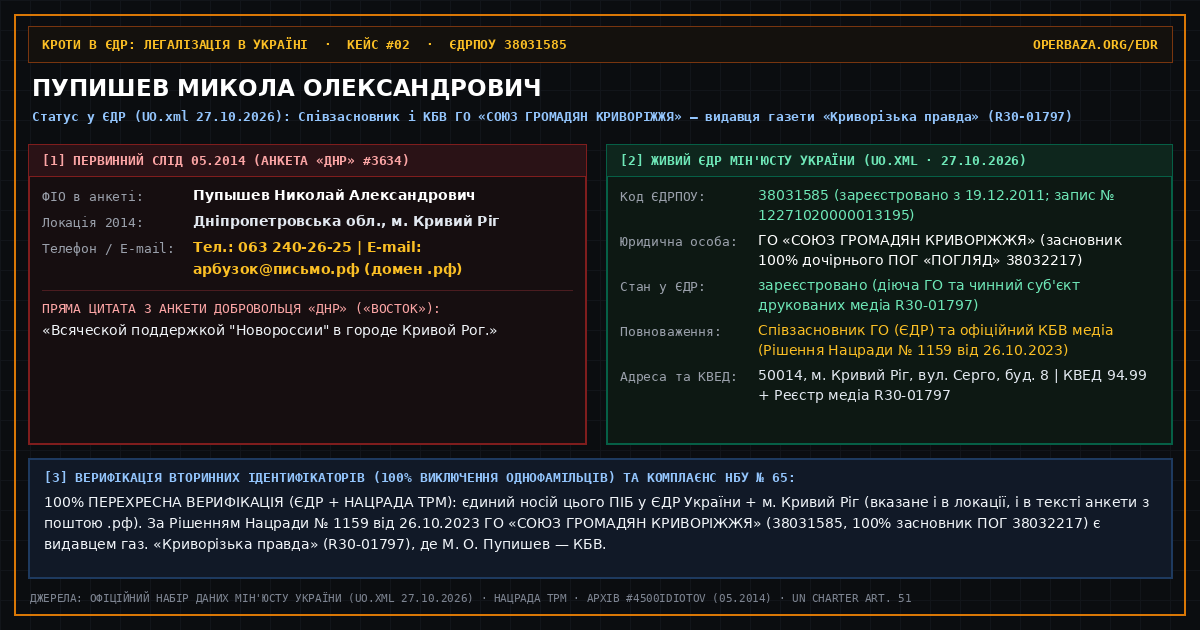Open the OPERBAZA.ORG/EDR link in the header
Image resolution: width=1200 pixels, height=630 pixels.
pyautogui.click(x=1095, y=45)
